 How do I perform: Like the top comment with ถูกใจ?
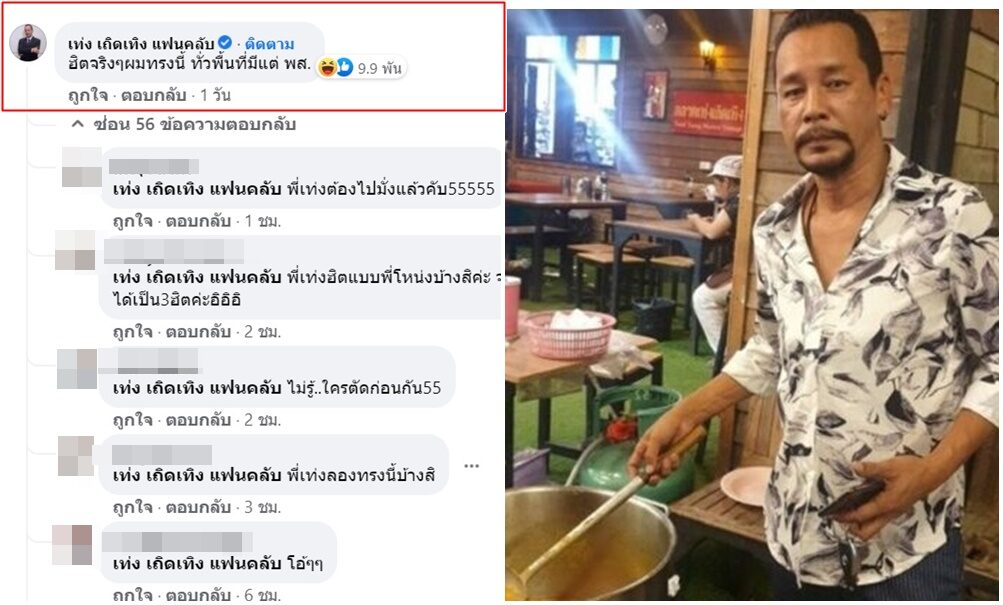[x=88, y=95]
